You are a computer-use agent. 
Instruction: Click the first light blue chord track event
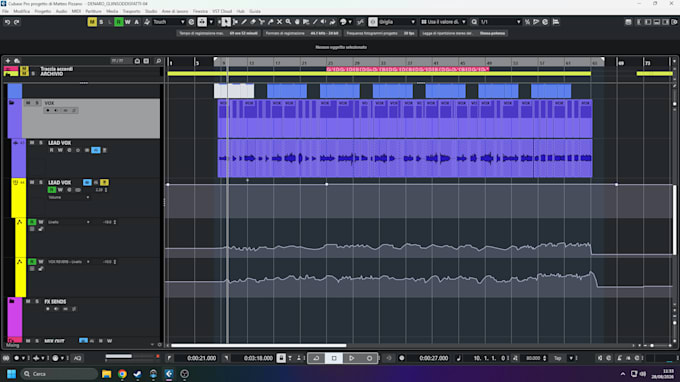(x=287, y=91)
